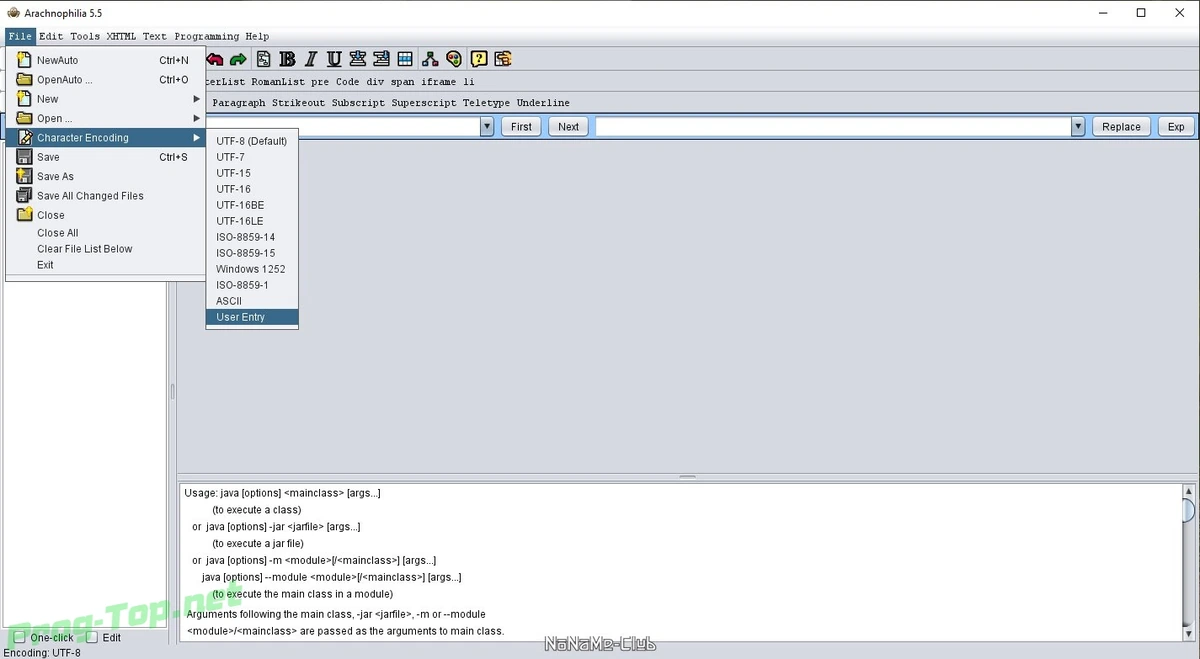The image size is (1200, 659).
Task: Open the Edit menu in menu bar
Action: [51, 36]
